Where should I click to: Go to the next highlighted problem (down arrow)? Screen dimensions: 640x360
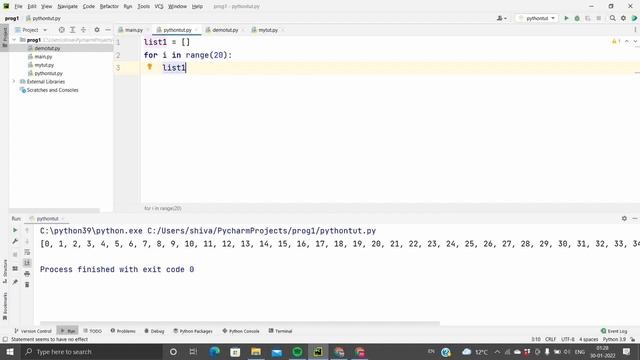[635, 41]
